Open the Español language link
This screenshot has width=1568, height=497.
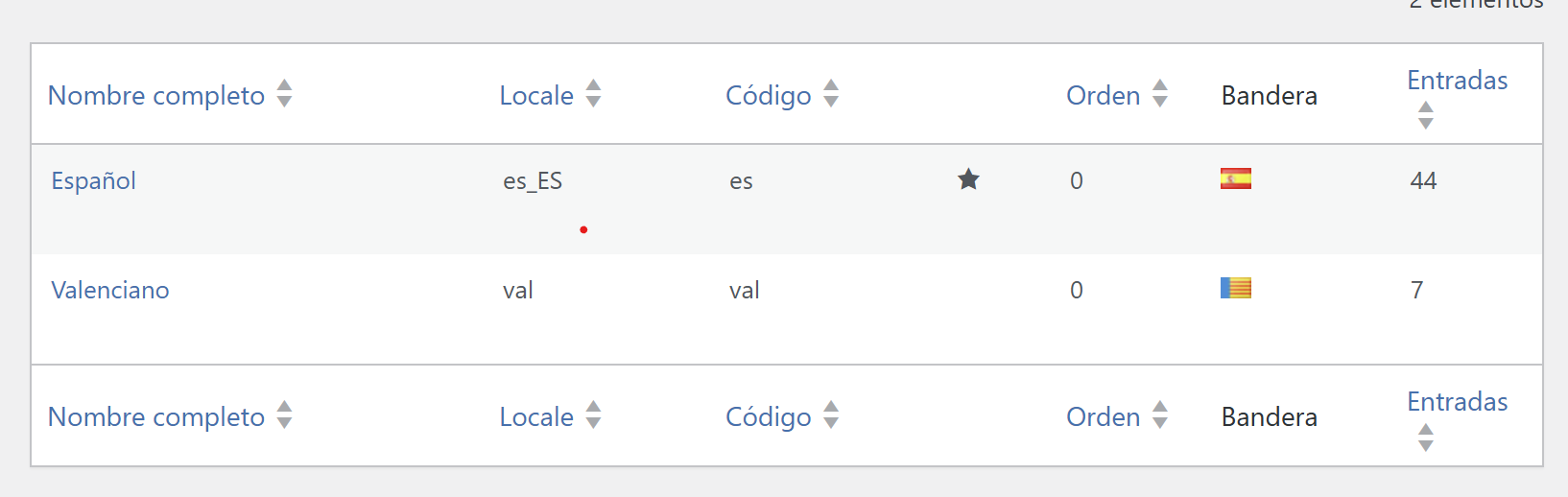pos(93,180)
